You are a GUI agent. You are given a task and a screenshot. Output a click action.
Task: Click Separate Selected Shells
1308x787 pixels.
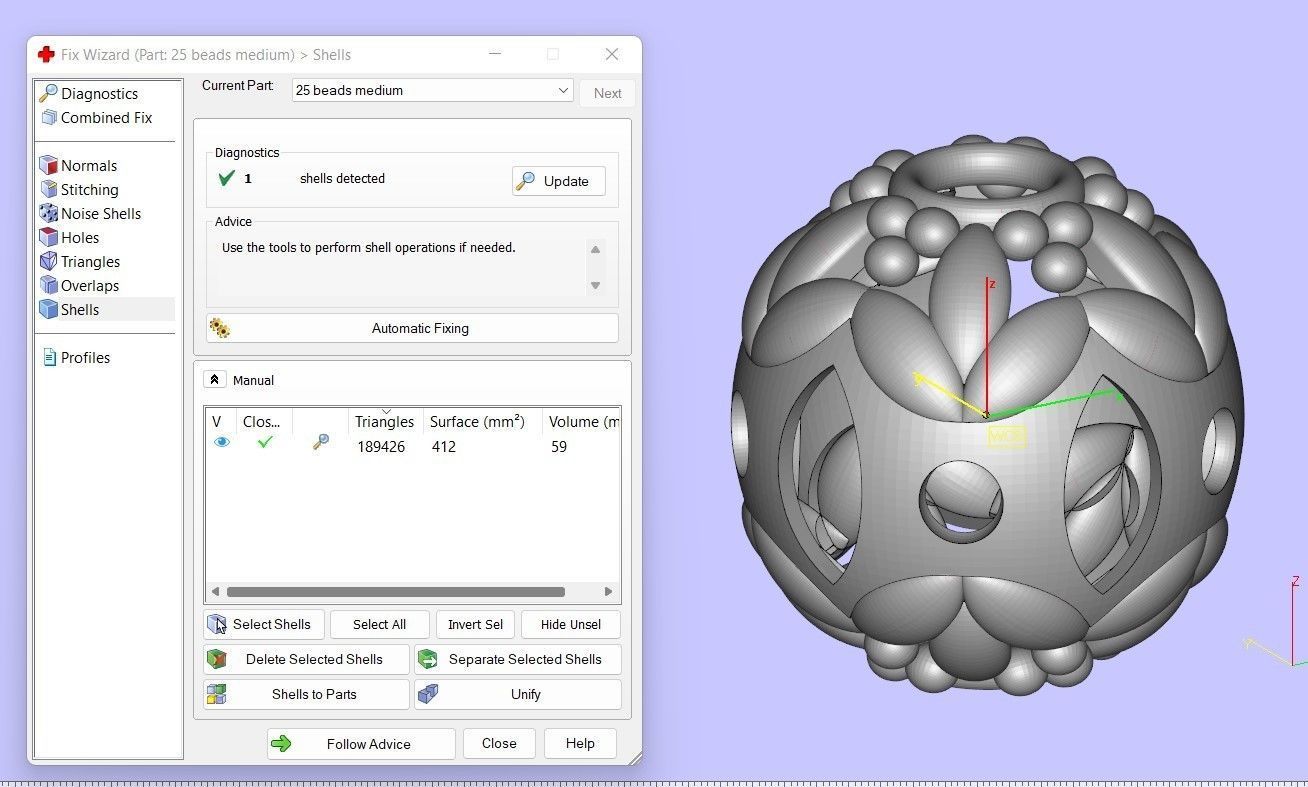518,659
